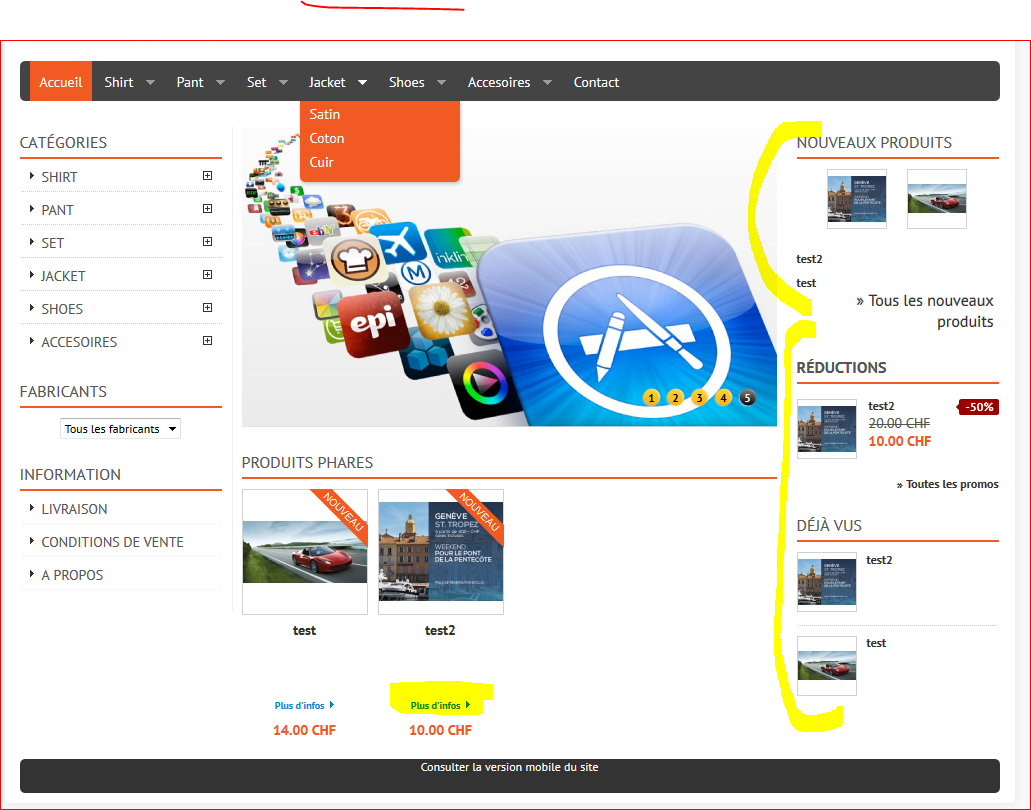Open the test link under Déjà Vus
This screenshot has height=810, width=1031.
(876, 643)
